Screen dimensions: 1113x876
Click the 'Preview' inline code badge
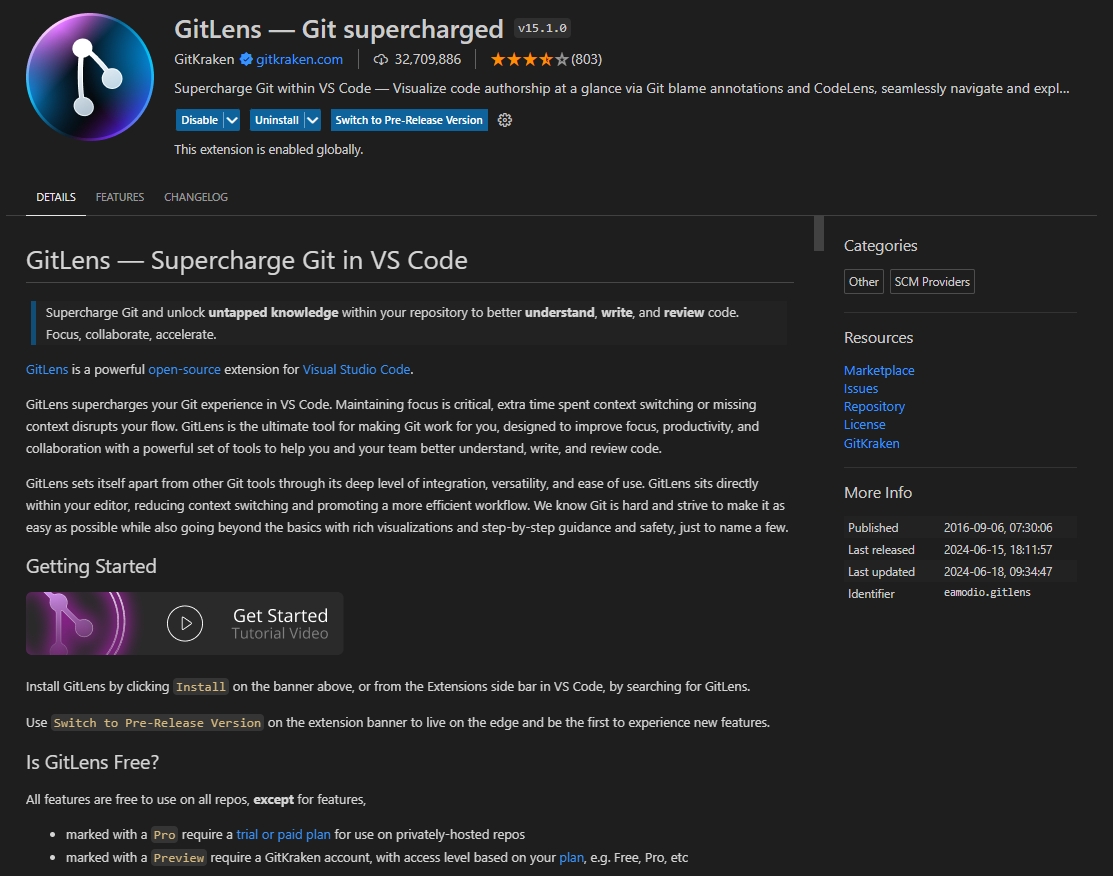(179, 858)
